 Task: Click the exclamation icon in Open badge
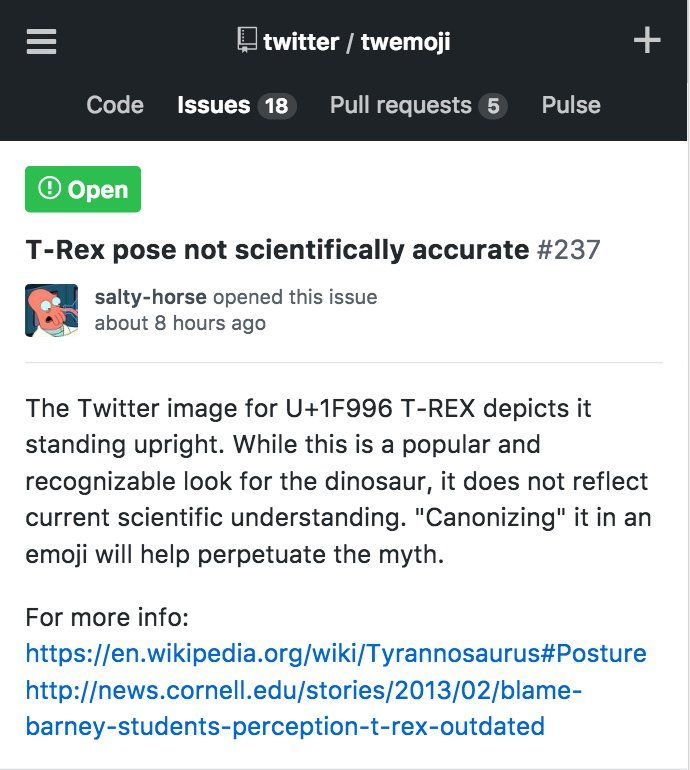coord(49,189)
